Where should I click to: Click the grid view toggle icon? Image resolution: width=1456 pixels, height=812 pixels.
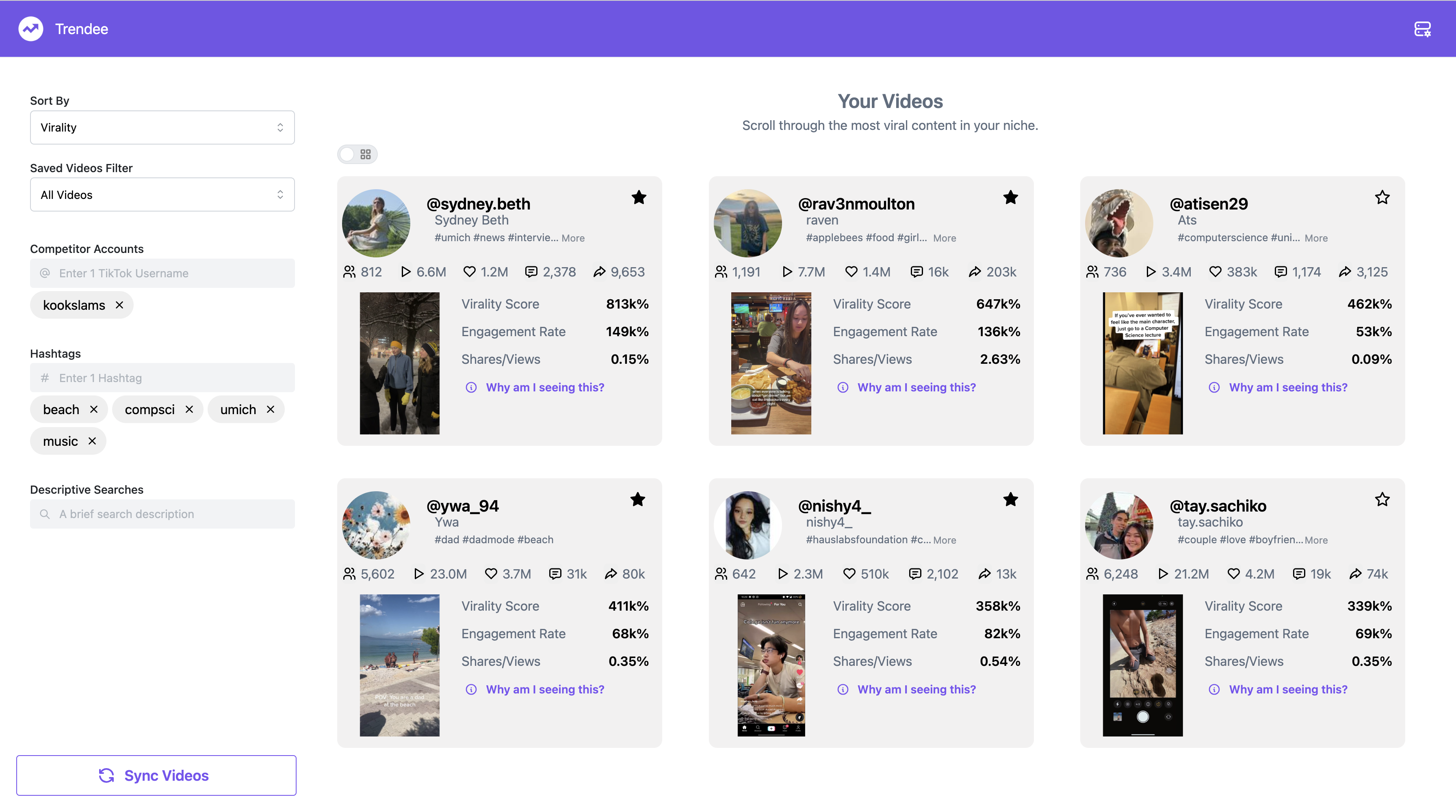365,153
